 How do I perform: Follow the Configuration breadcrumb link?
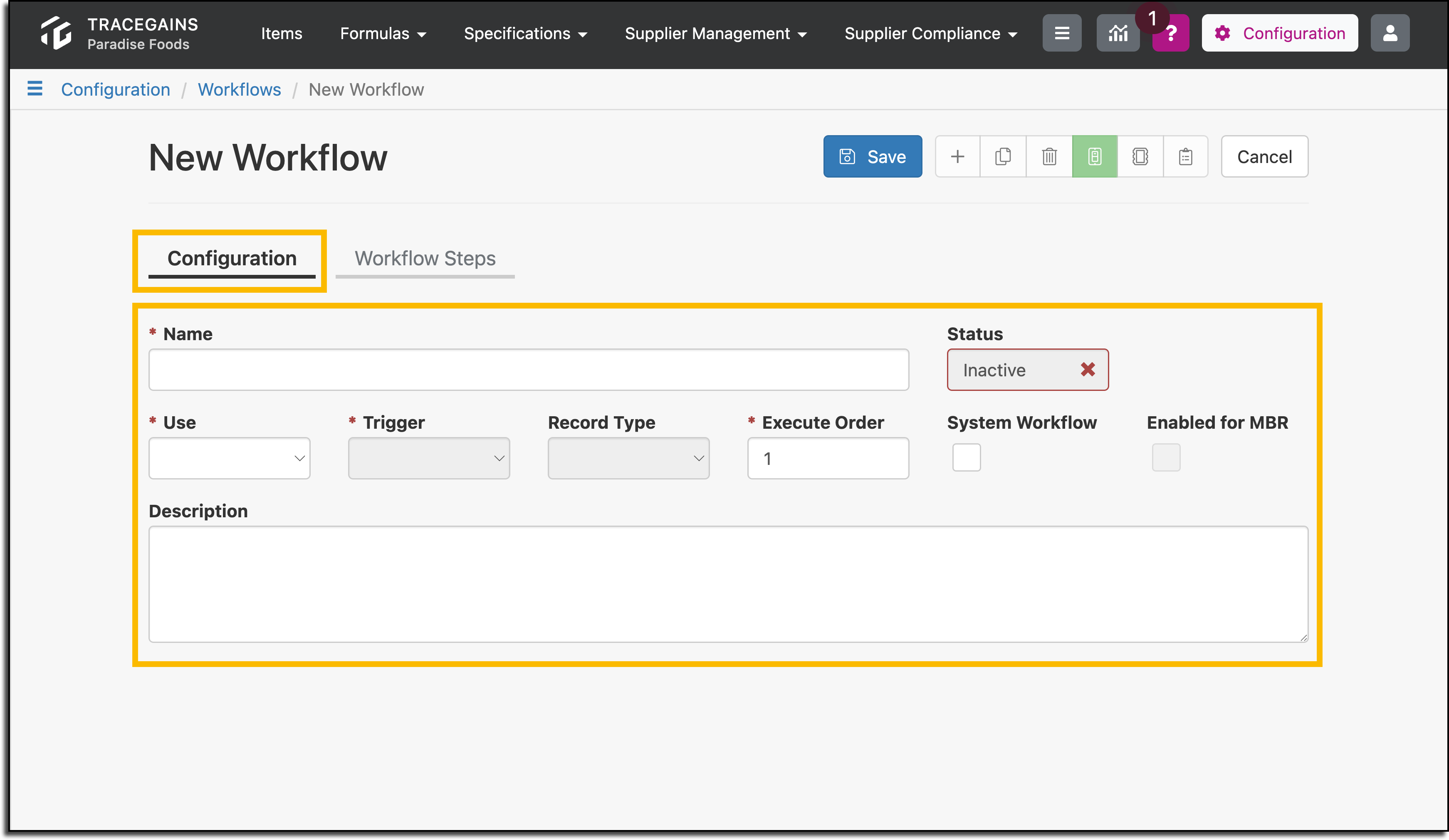coord(116,90)
